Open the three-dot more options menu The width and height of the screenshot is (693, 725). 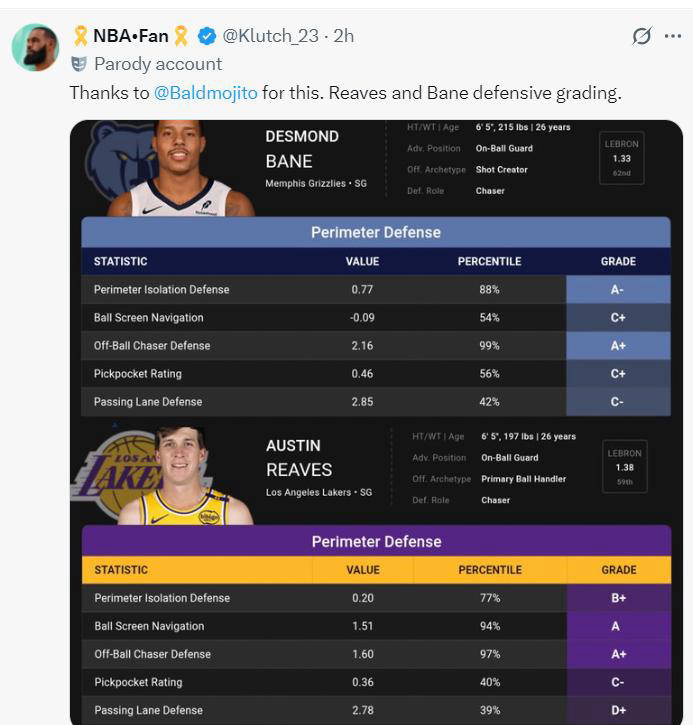[673, 36]
